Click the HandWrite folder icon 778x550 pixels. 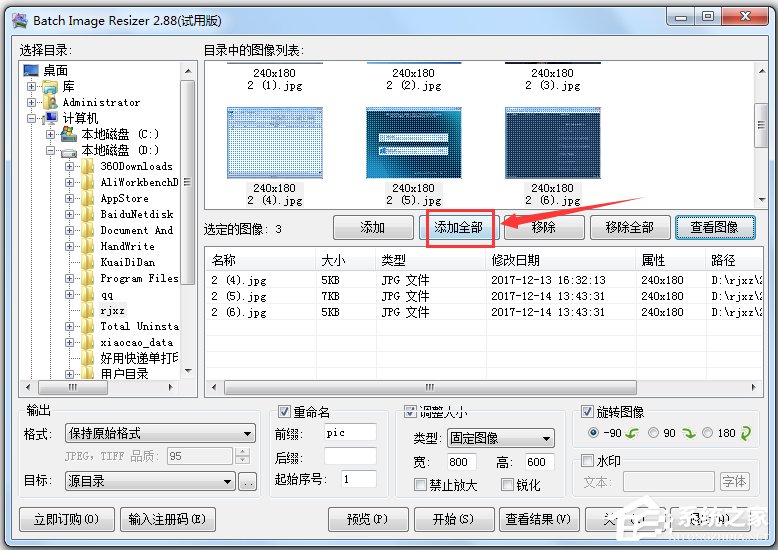coord(87,246)
